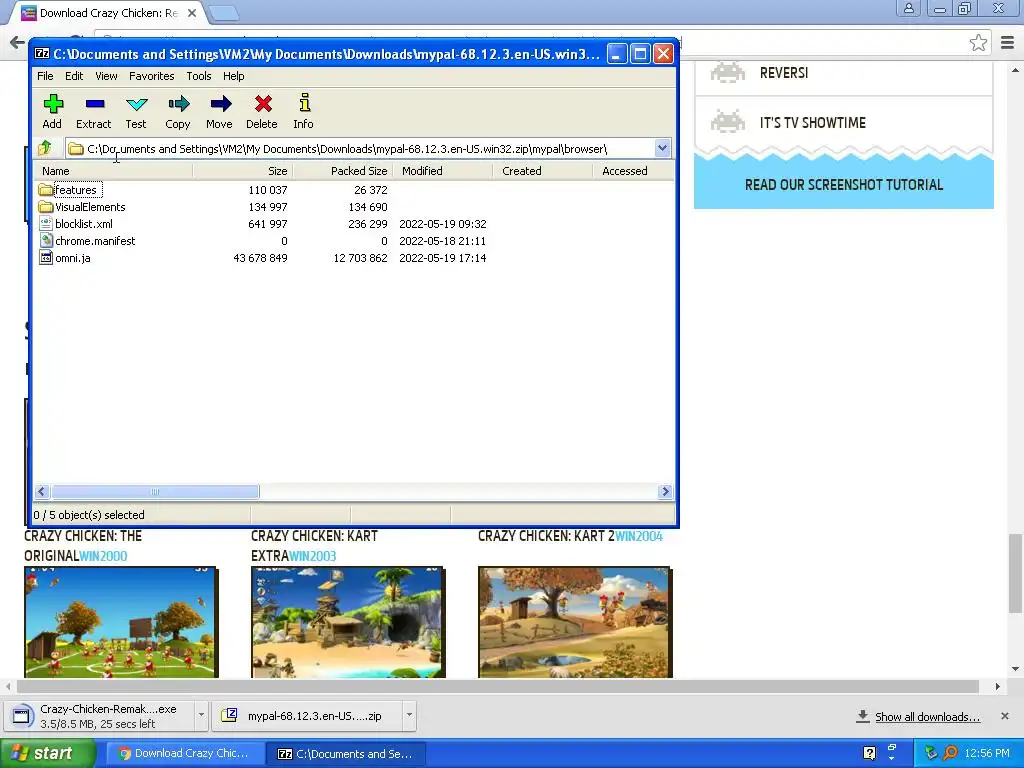The height and width of the screenshot is (768, 1024).
Task: Click the Crazy-Chicken-Remake exe download item
Action: point(101,715)
